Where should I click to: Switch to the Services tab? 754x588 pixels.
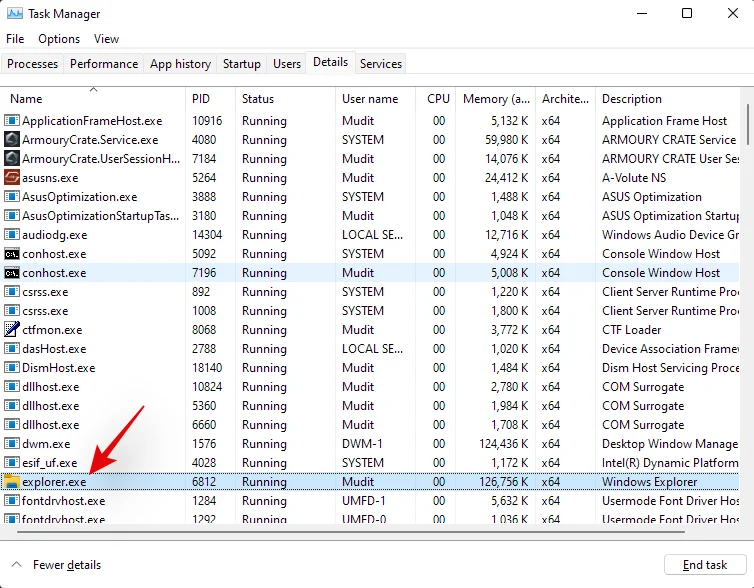coord(381,64)
